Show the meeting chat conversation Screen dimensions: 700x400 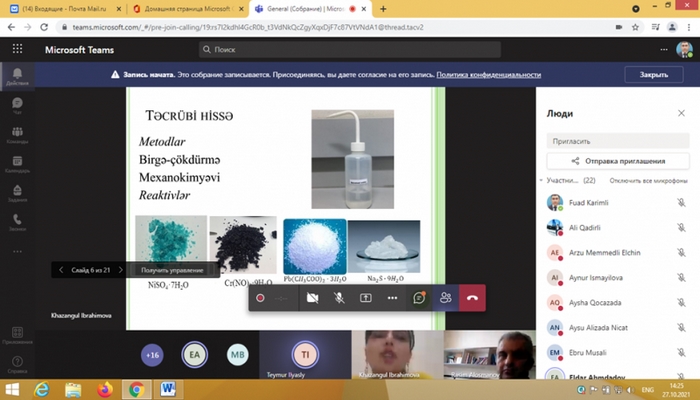pos(420,298)
